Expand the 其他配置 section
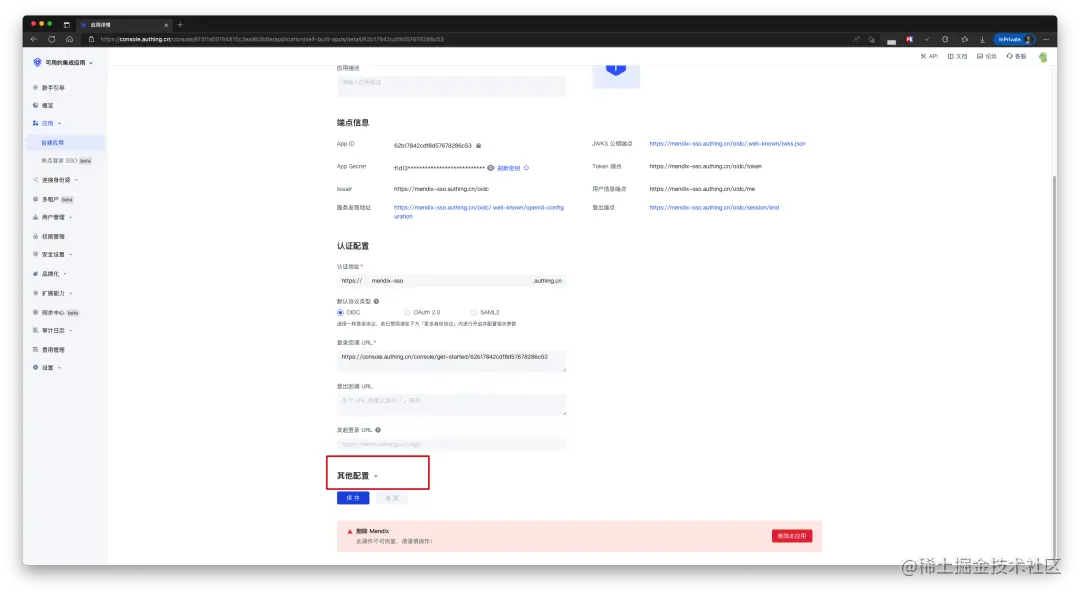 pyautogui.click(x=357, y=475)
